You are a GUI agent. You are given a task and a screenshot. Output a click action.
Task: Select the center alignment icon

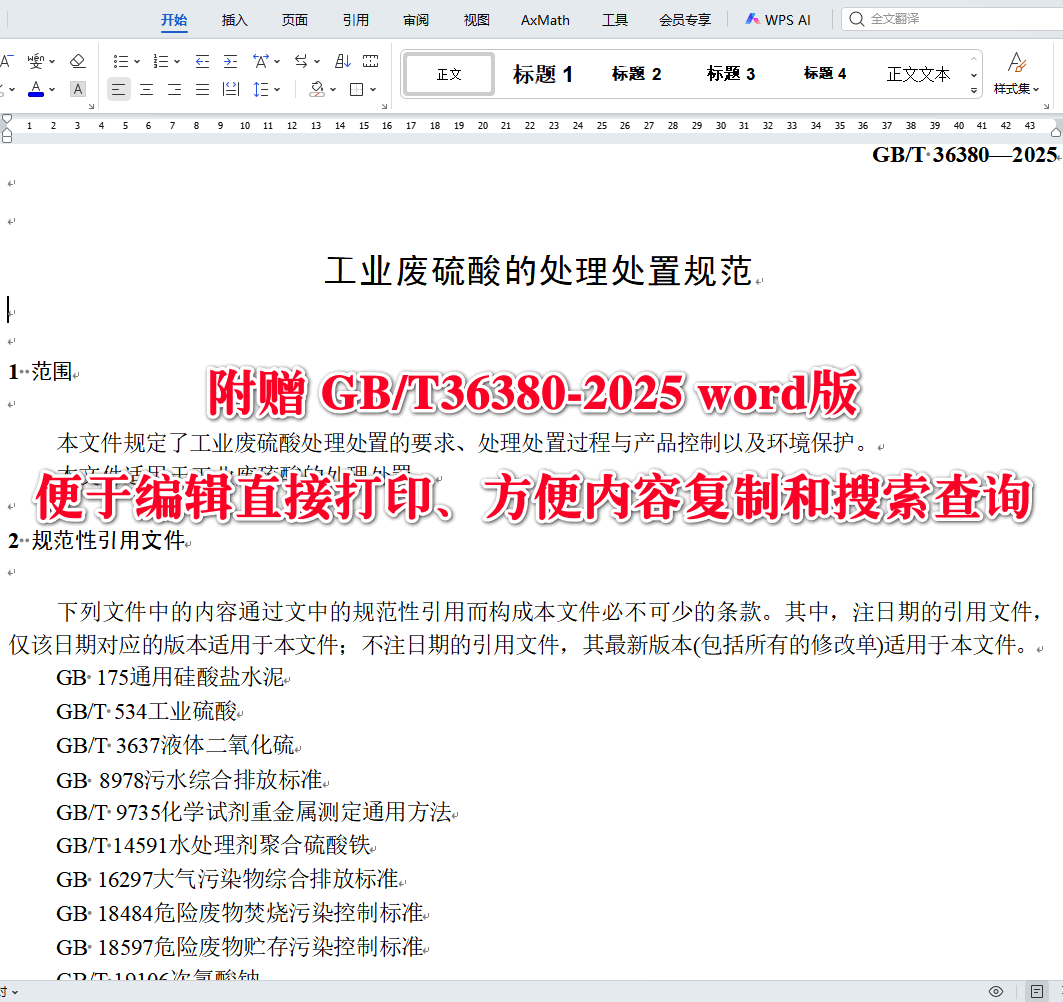coord(145,89)
